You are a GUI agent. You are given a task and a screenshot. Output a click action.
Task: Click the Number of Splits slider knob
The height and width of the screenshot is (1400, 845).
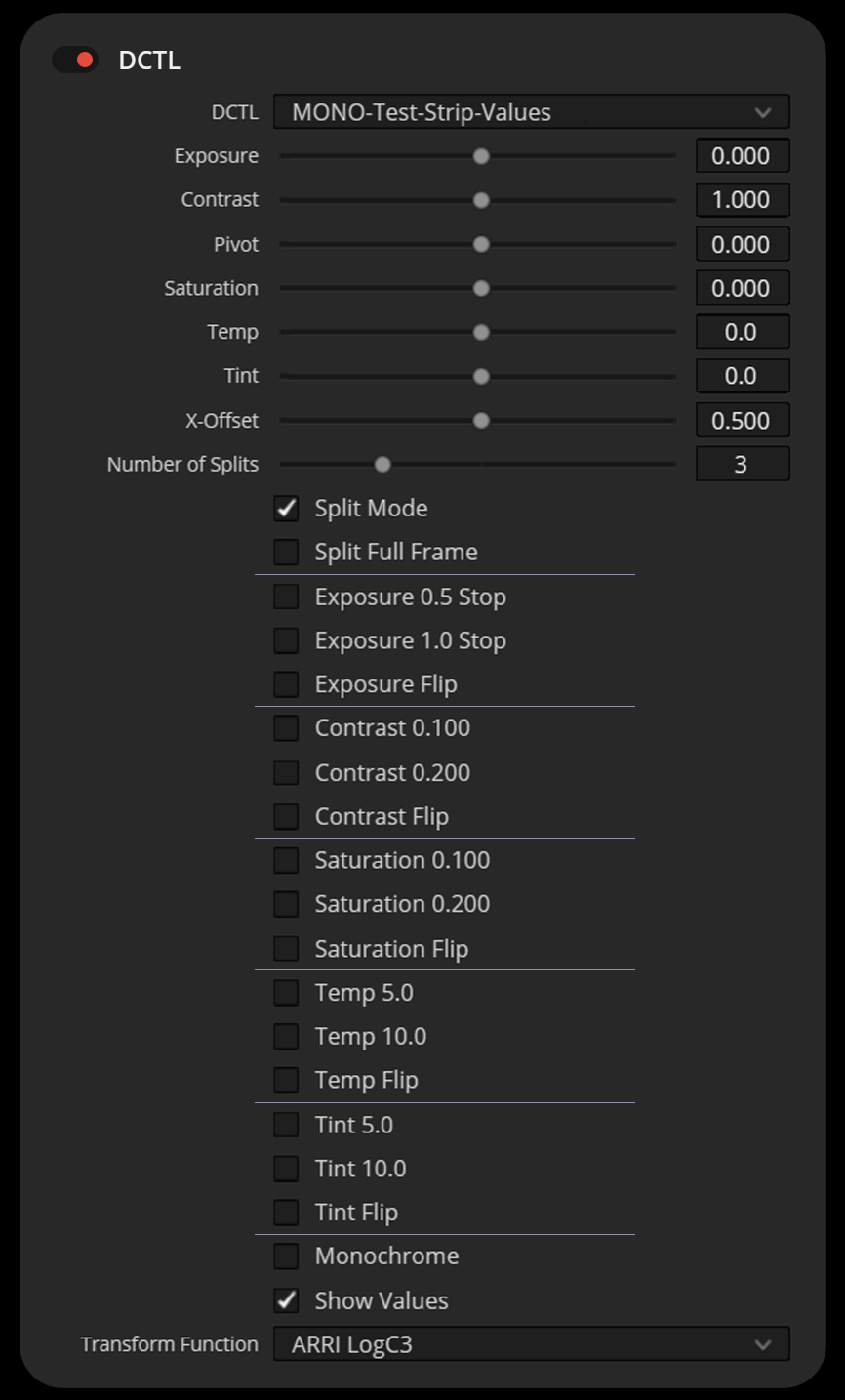coord(382,465)
